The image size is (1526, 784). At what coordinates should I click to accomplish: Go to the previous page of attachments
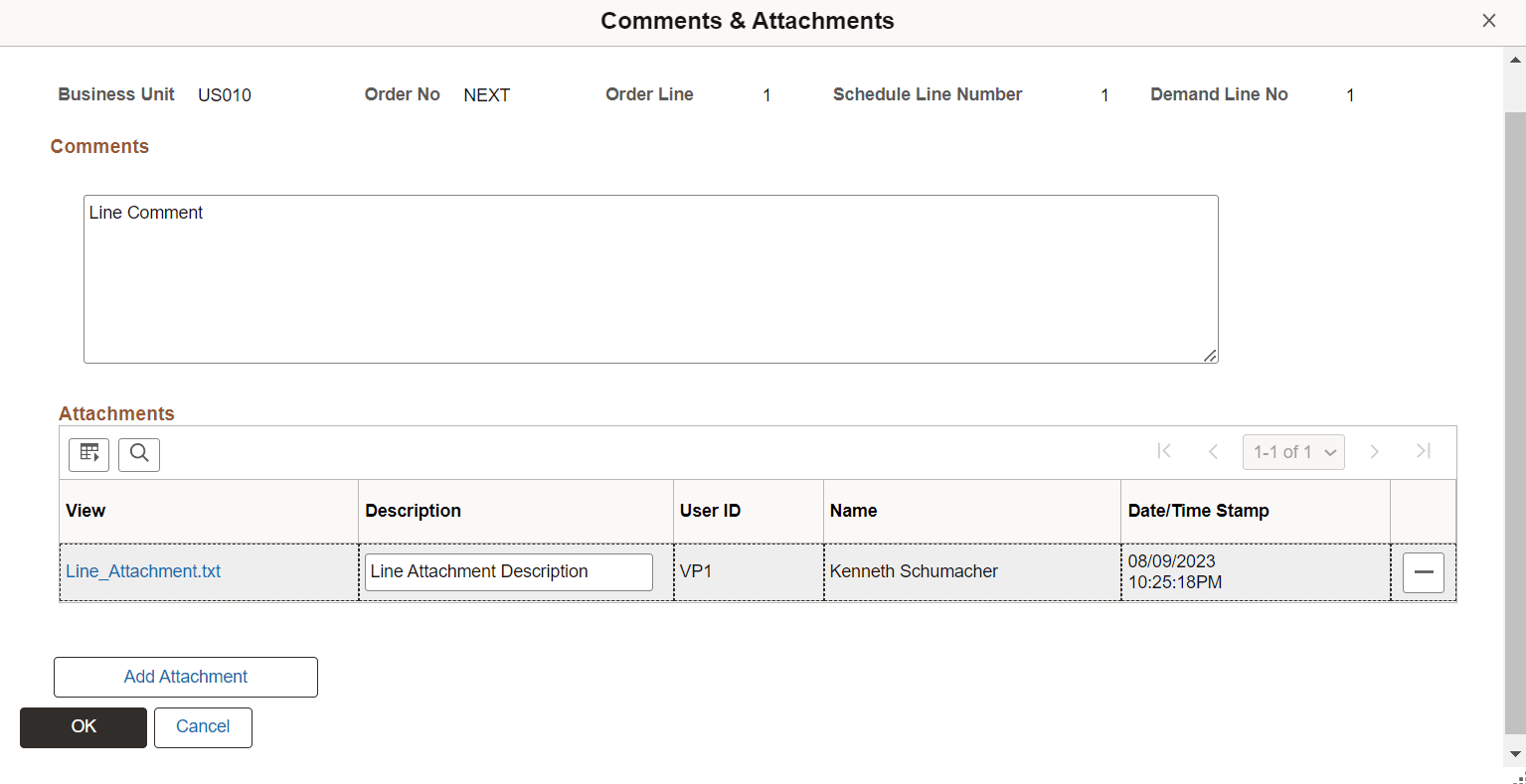point(1214,451)
